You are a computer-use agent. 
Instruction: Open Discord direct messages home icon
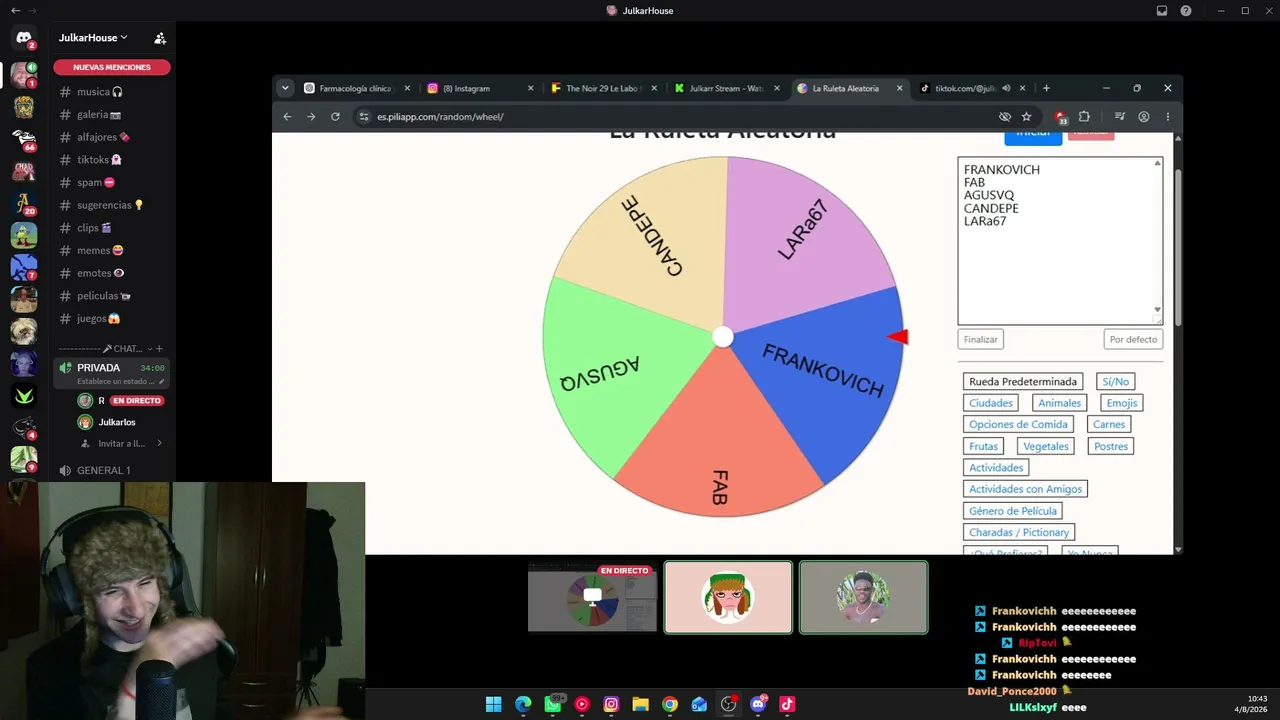24,38
